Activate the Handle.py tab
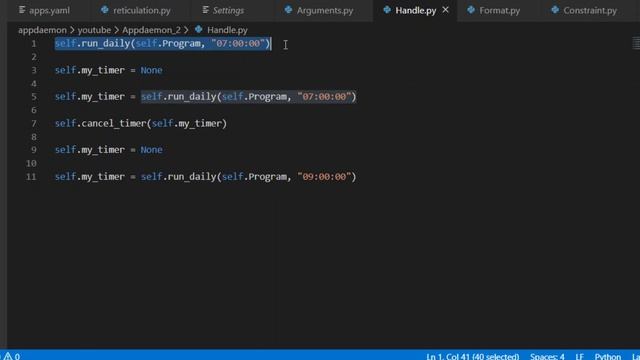640x360 pixels. pyautogui.click(x=416, y=10)
